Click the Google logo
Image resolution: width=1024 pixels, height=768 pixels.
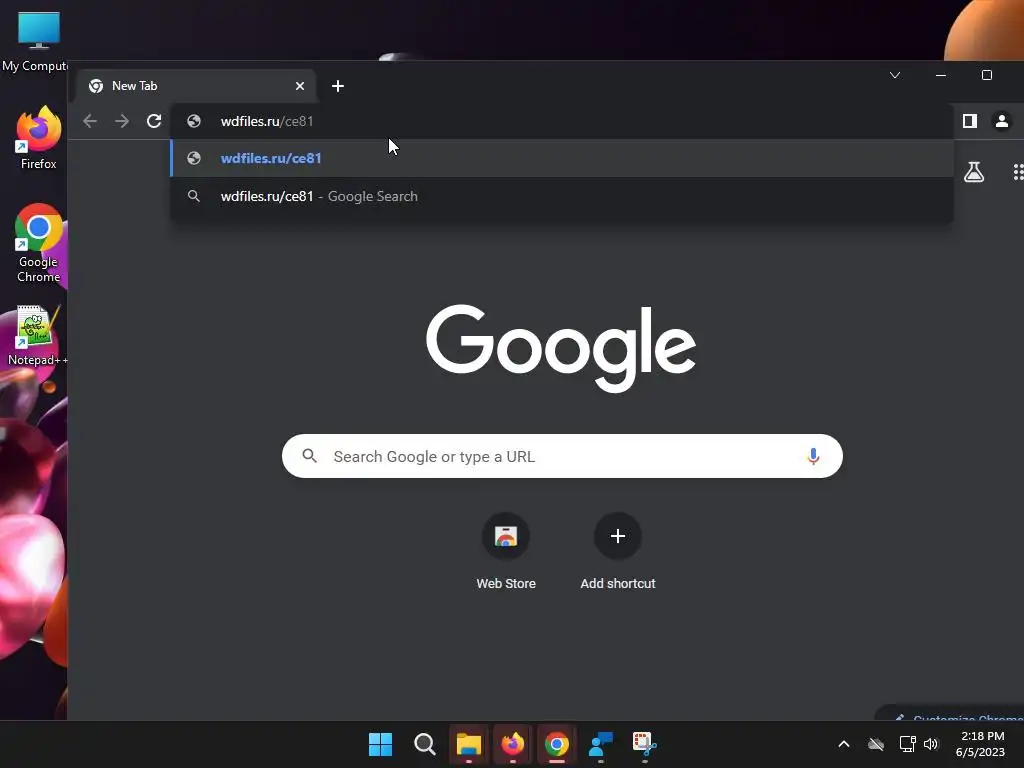[560, 348]
